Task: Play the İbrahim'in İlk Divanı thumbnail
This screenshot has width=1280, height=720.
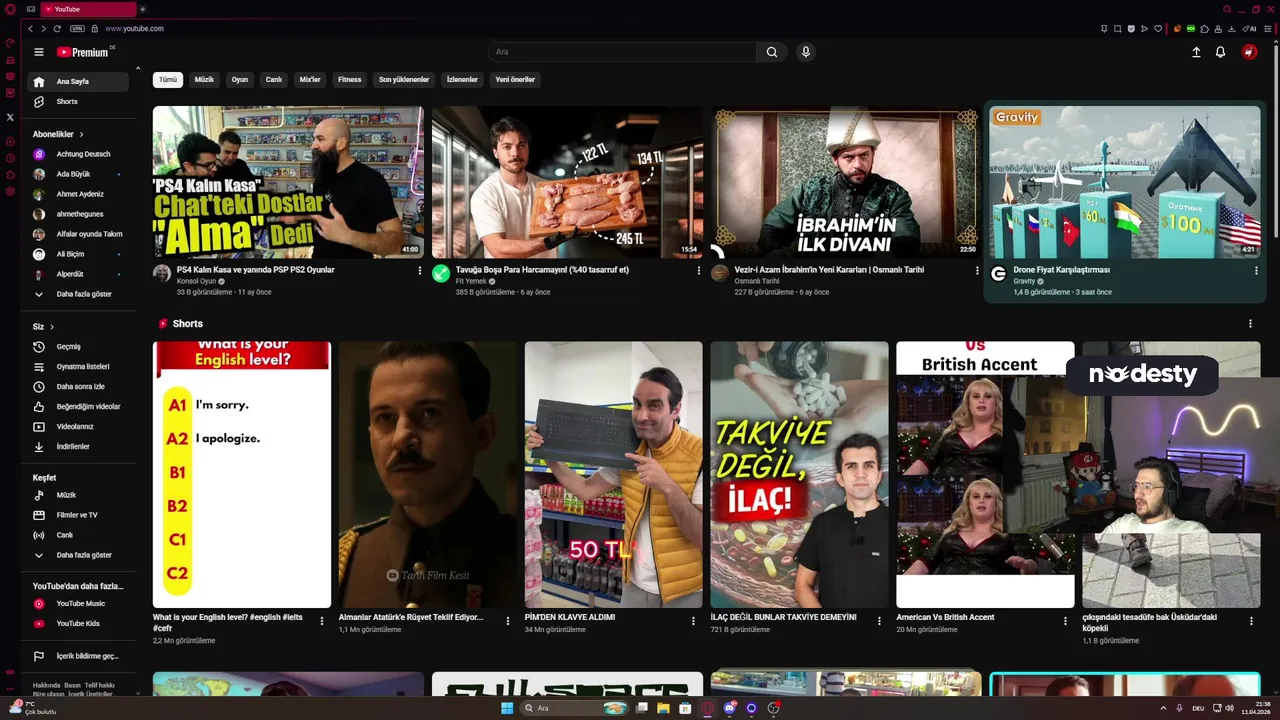Action: click(x=845, y=182)
